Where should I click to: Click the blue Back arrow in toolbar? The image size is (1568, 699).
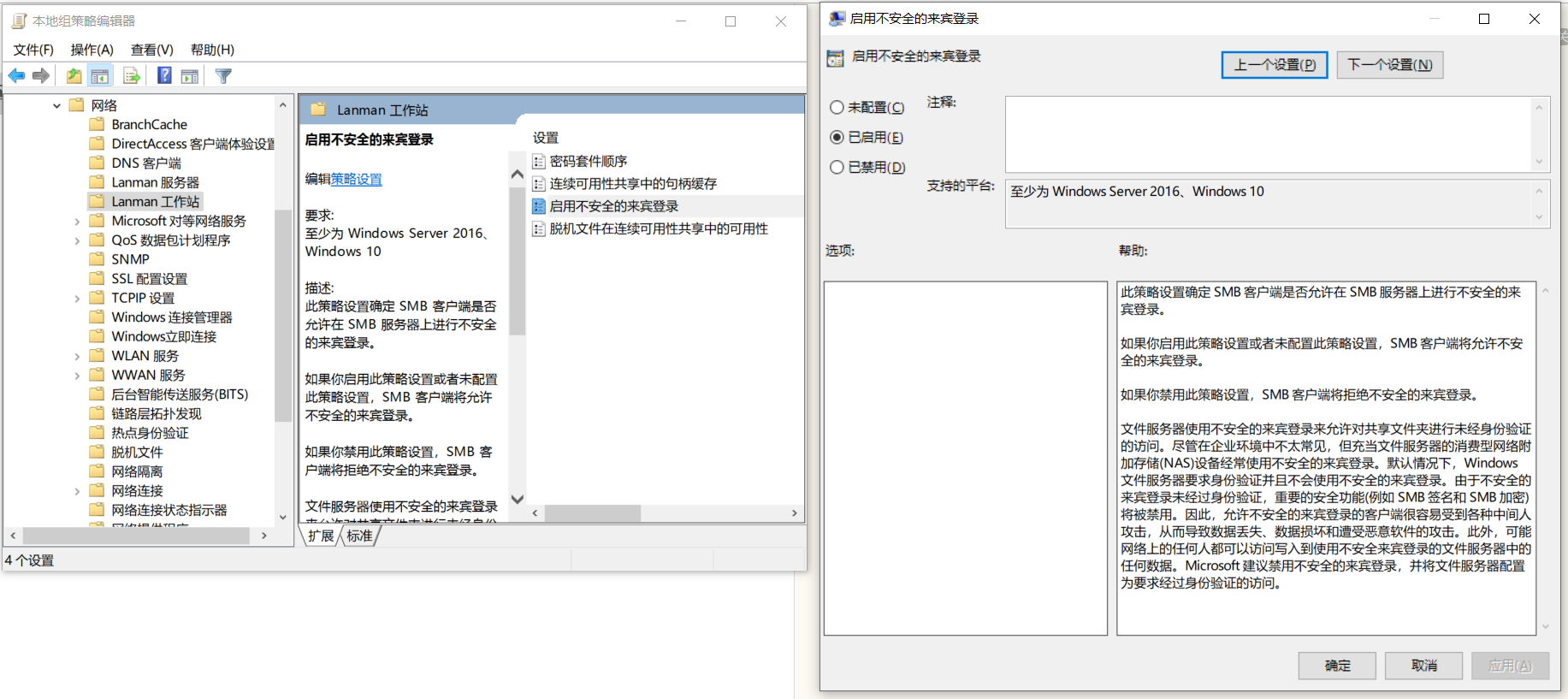(x=16, y=76)
